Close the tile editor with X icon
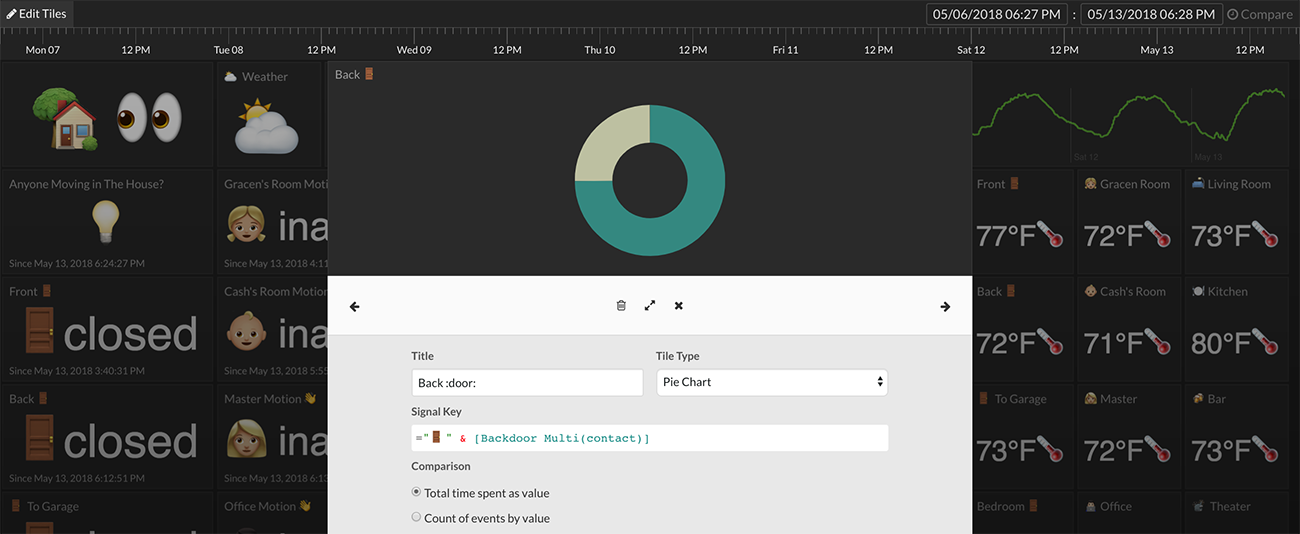This screenshot has height=534, width=1300. [679, 306]
